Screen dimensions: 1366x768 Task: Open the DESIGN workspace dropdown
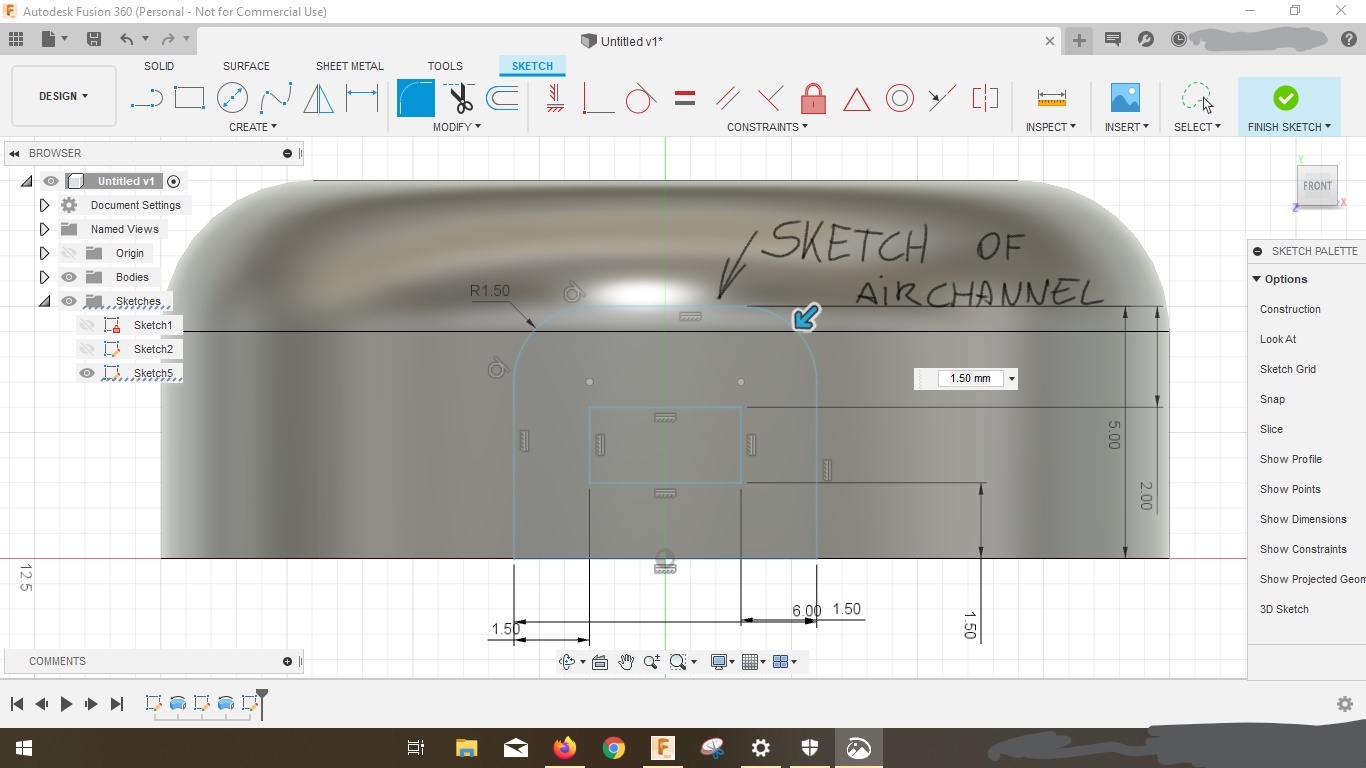[x=64, y=96]
